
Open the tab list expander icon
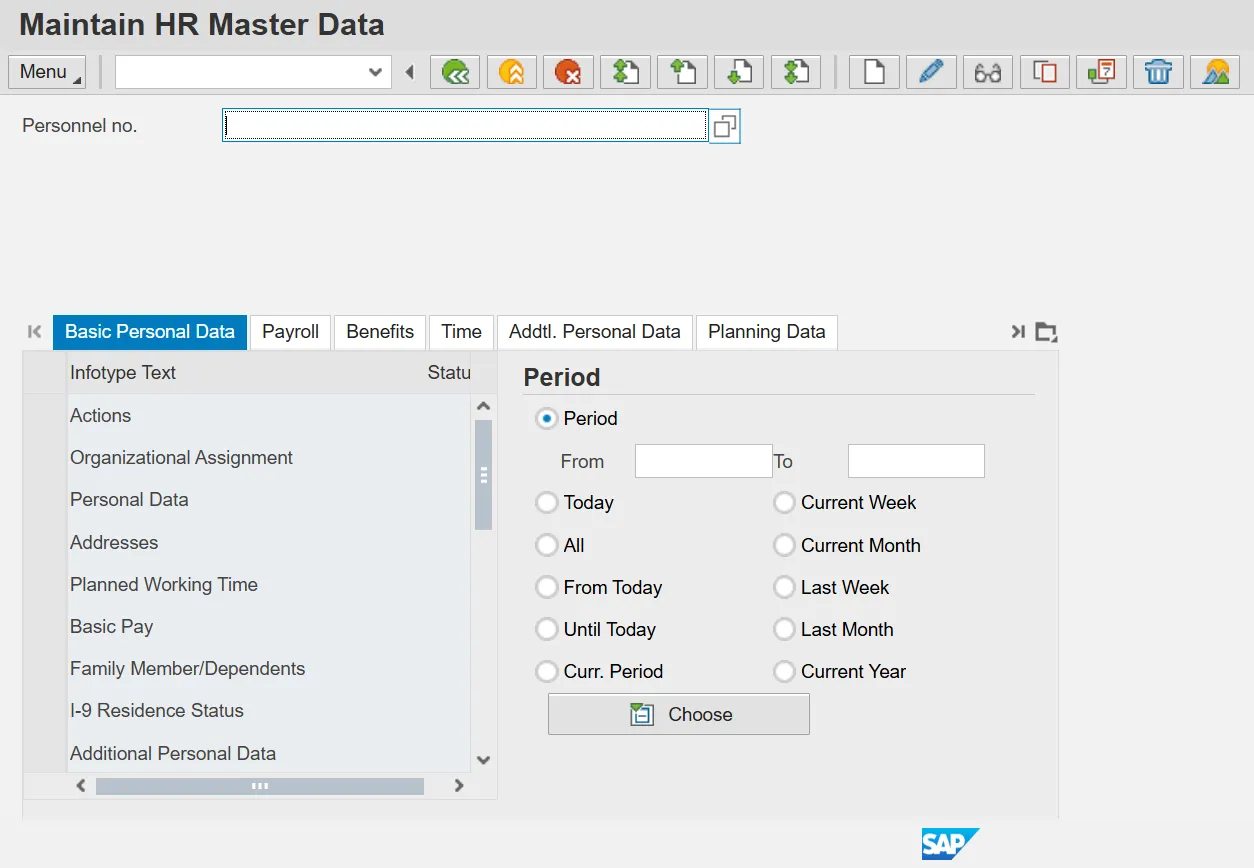point(1046,332)
